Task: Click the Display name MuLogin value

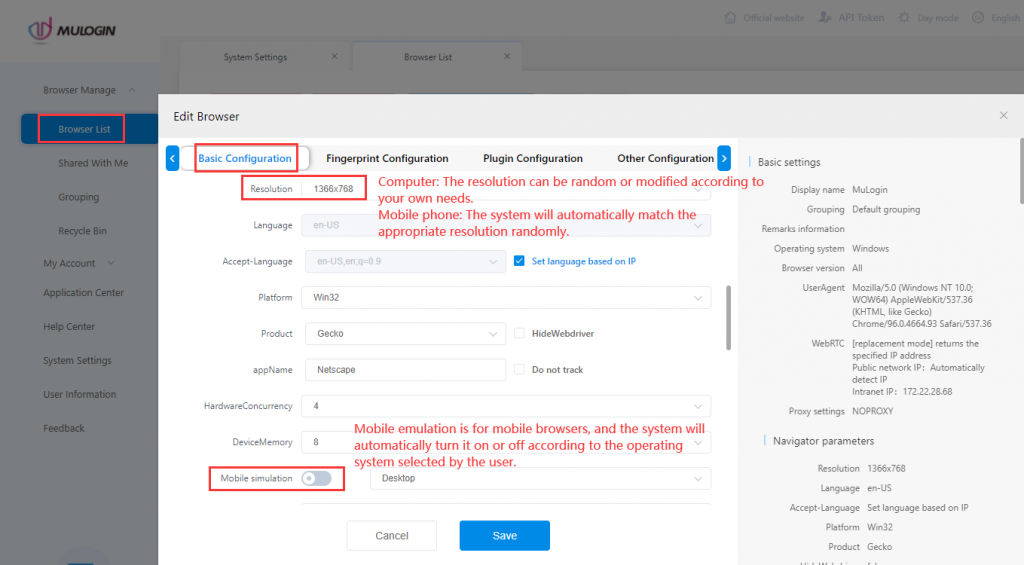Action: [x=870, y=190]
